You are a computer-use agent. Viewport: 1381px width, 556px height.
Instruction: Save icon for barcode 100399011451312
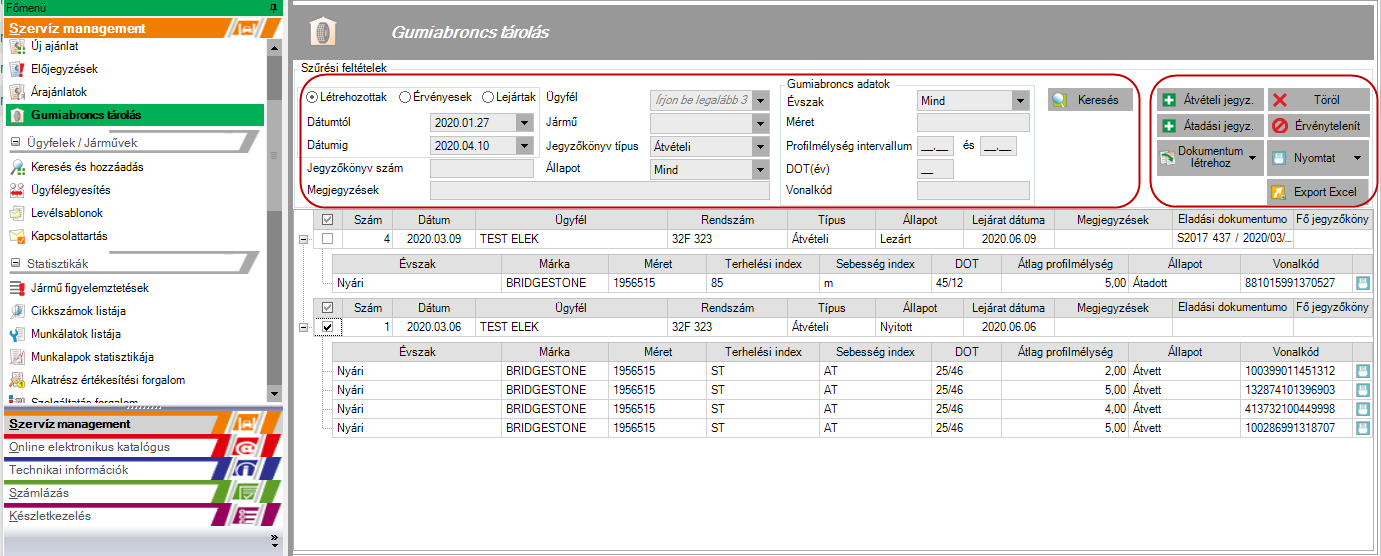coord(1361,371)
